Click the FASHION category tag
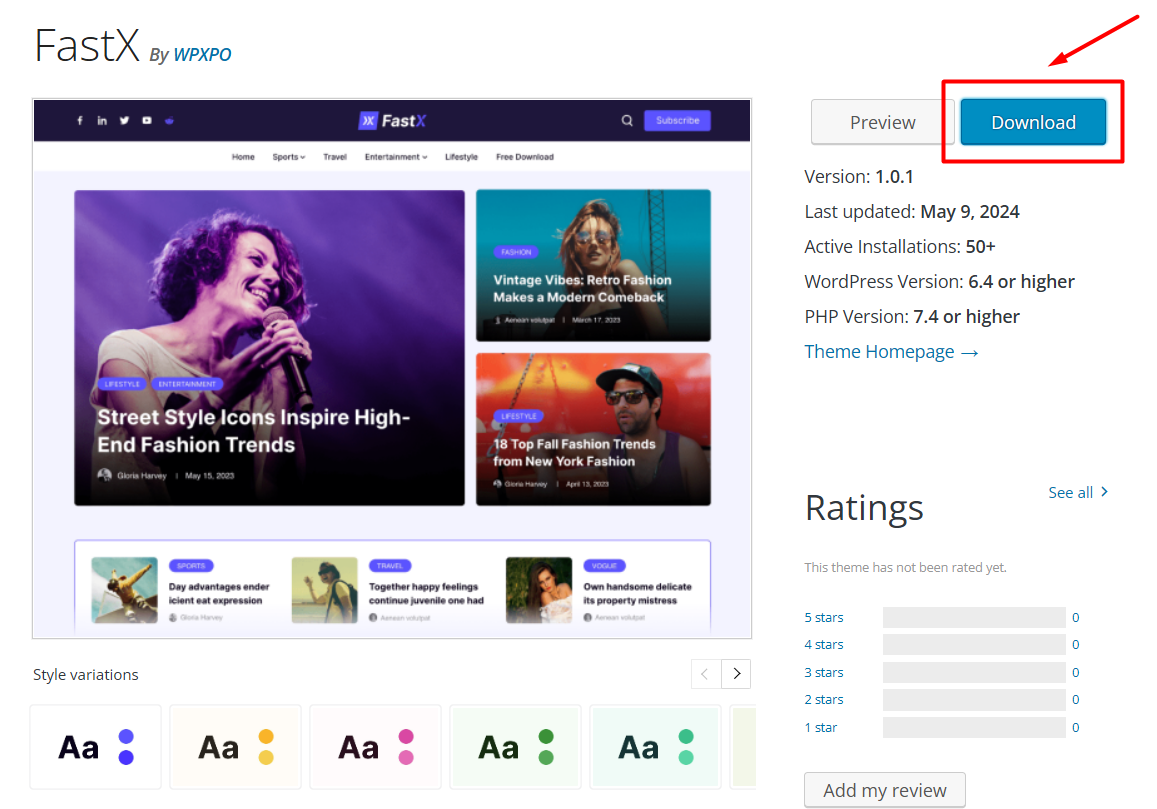 point(516,252)
